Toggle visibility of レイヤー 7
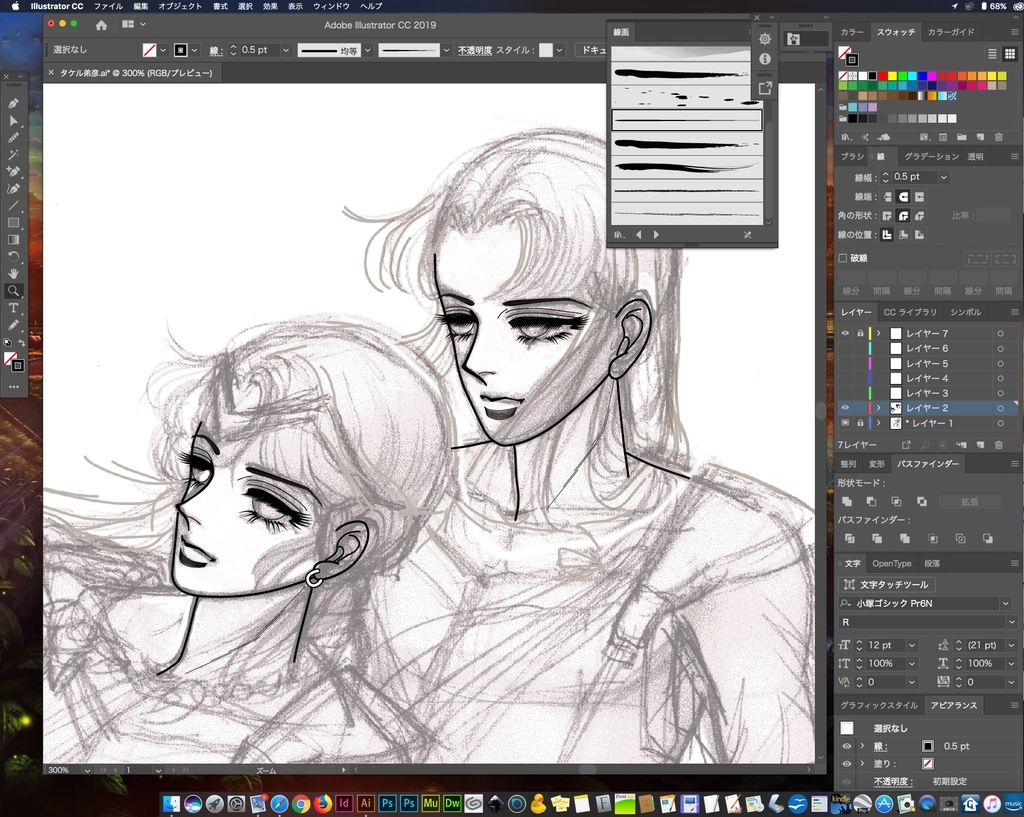Viewport: 1024px width, 817px height. click(x=845, y=333)
